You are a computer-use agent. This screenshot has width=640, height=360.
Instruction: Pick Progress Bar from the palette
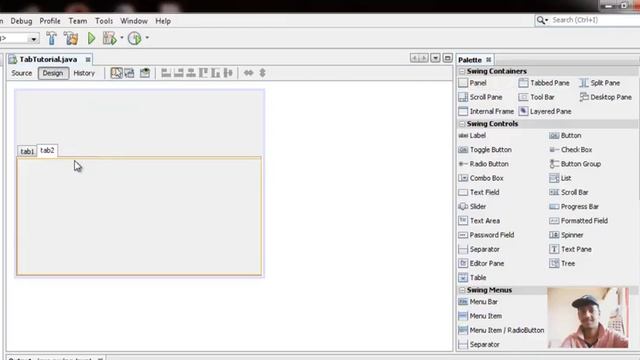pos(574,207)
